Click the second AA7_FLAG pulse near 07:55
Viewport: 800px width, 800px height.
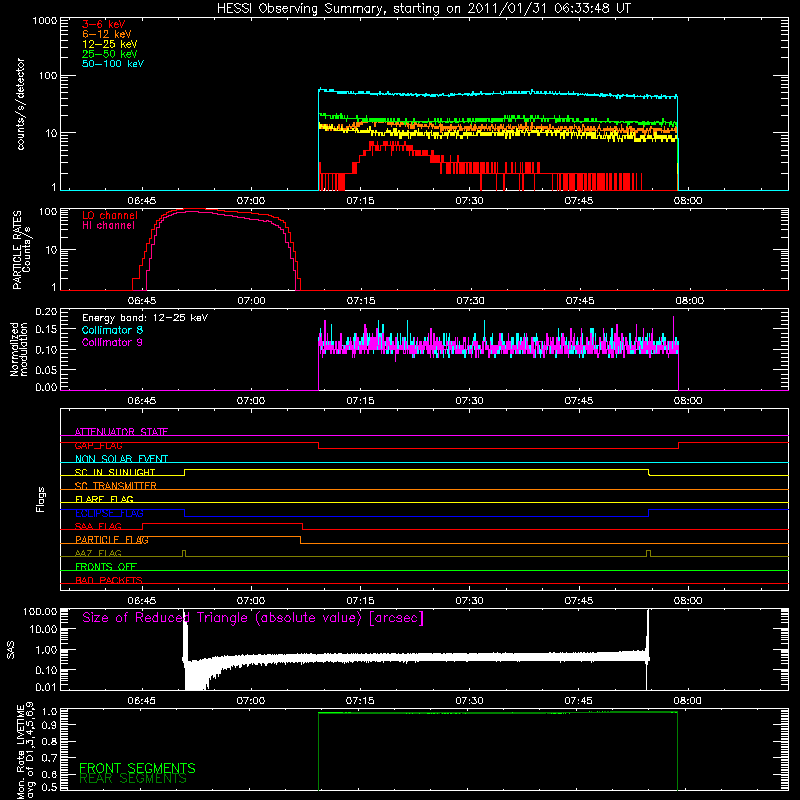pos(648,553)
